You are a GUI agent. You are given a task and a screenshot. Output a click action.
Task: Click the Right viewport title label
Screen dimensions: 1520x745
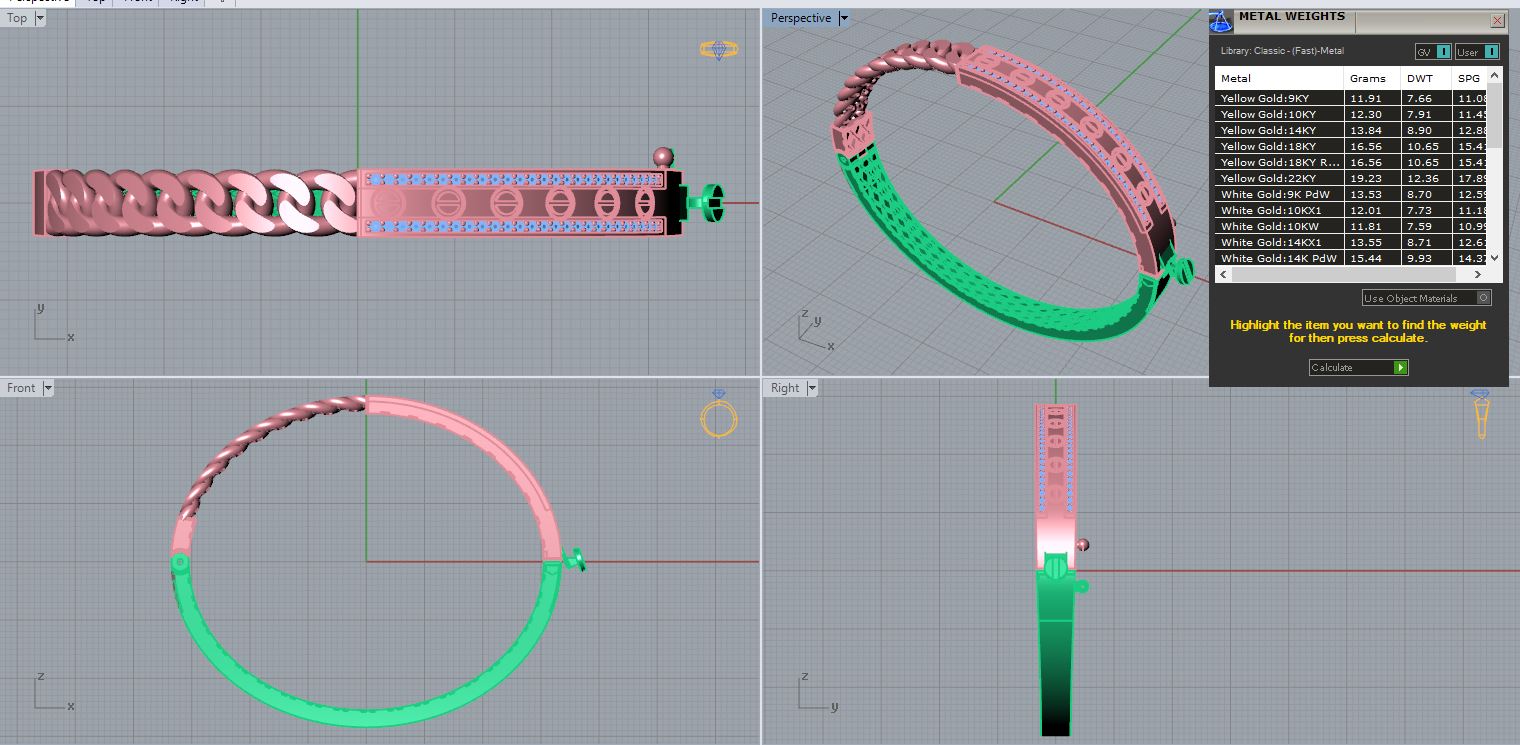coord(785,388)
